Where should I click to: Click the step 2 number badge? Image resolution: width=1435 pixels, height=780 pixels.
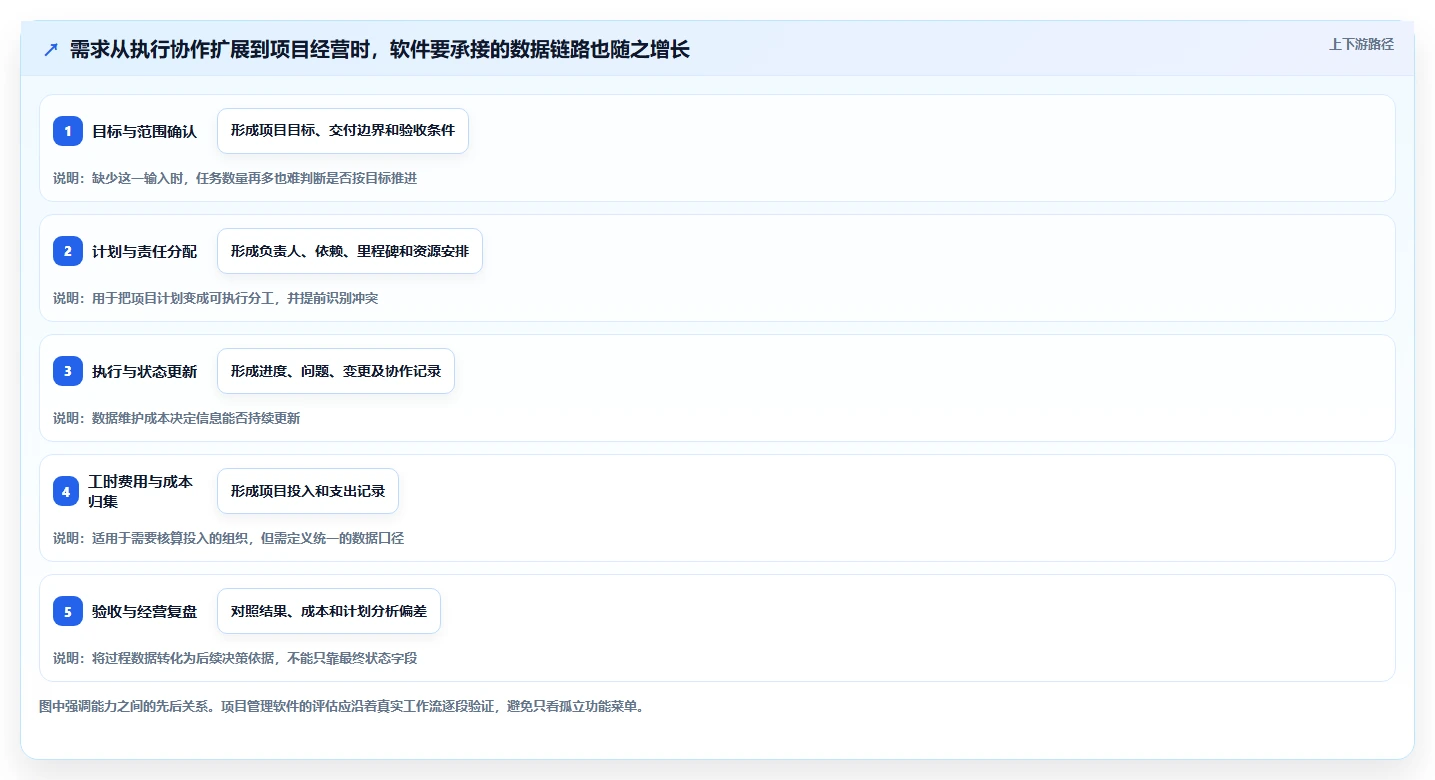(68, 251)
